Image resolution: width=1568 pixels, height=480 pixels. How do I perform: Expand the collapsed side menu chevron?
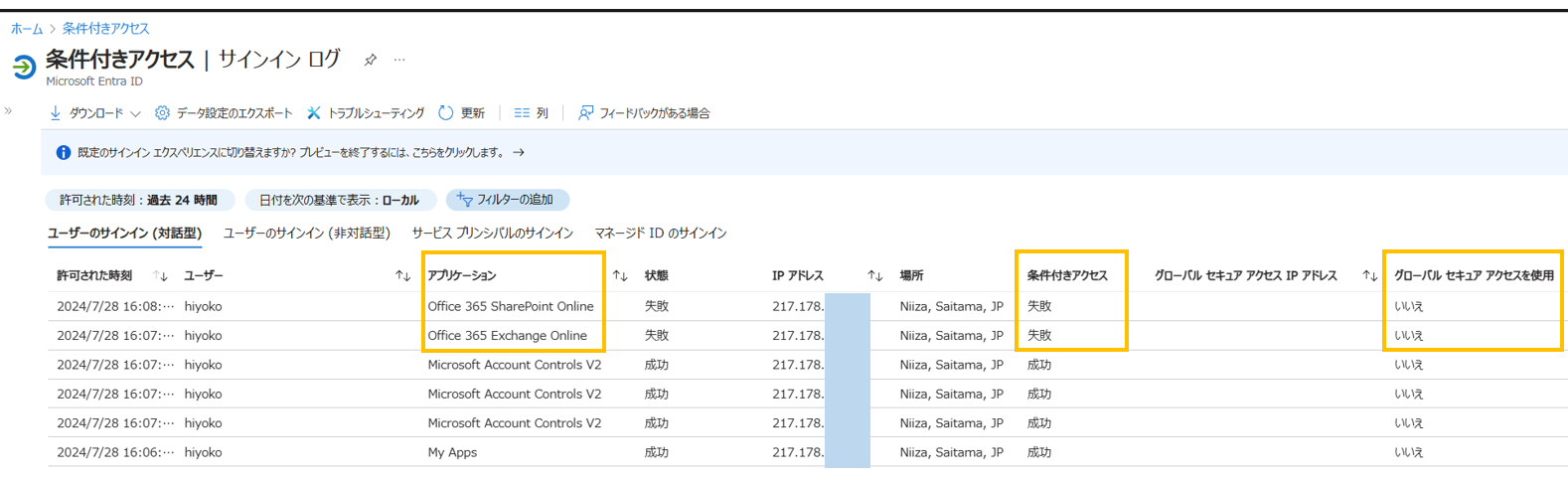(8, 110)
